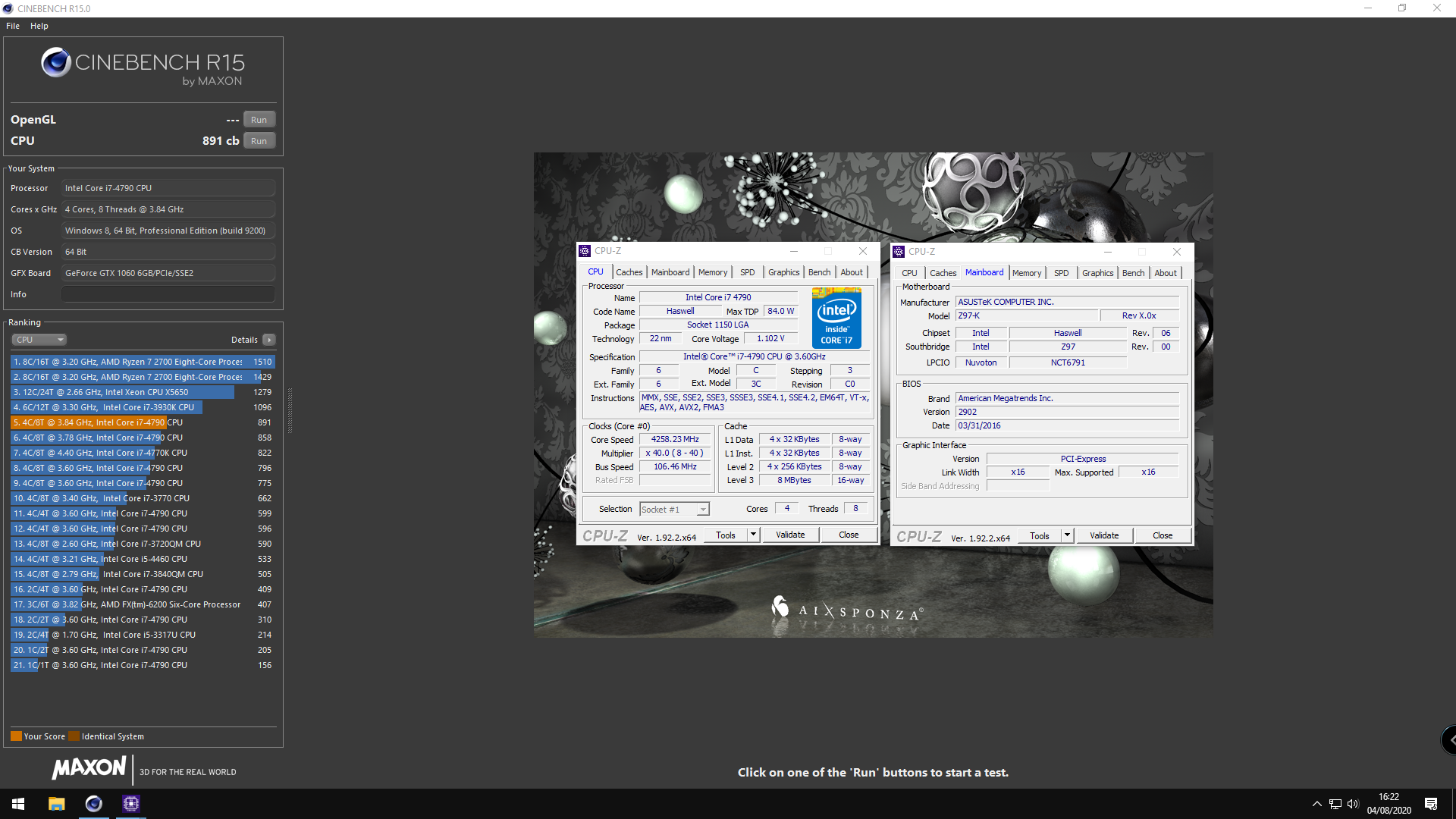Viewport: 1456px width, 819px height.
Task: Click the Maxon logo at bottom left
Action: tap(89, 768)
